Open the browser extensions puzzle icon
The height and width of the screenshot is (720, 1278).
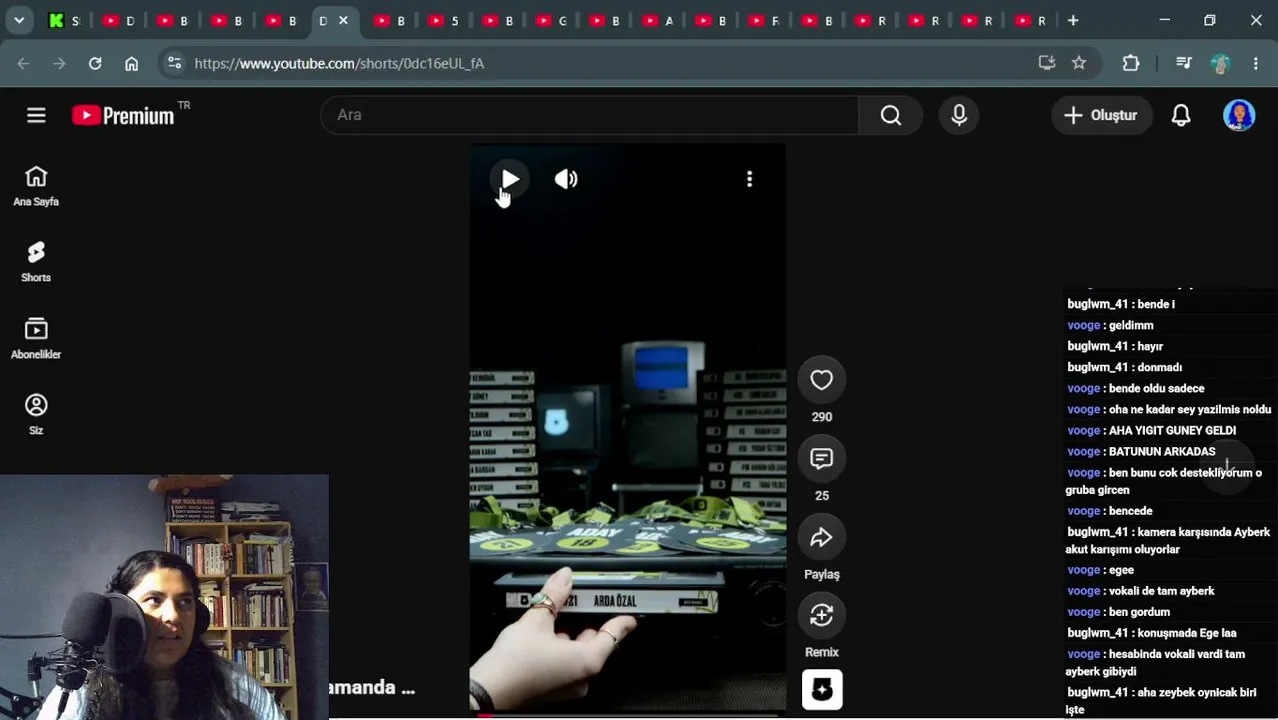[x=1131, y=63]
